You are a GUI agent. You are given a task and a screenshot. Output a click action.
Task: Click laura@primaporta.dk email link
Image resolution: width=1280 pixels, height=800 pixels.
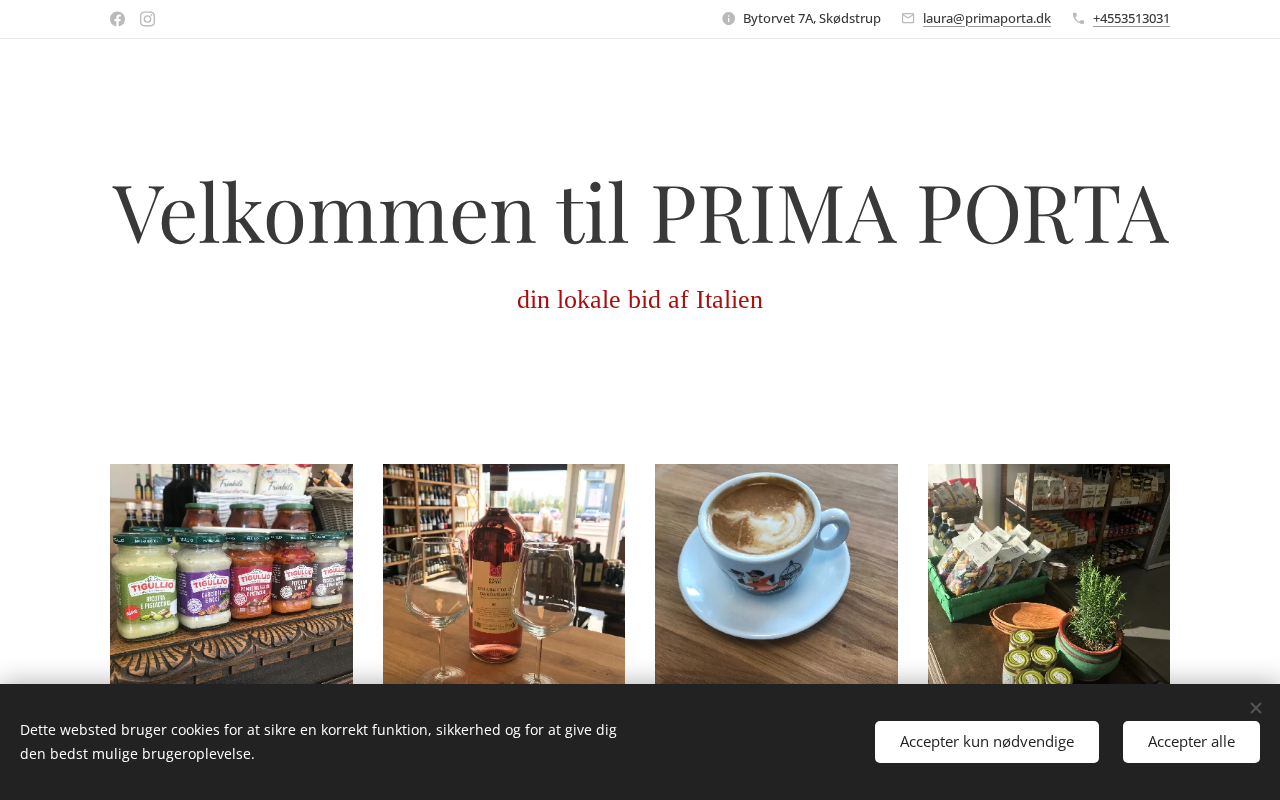click(987, 18)
